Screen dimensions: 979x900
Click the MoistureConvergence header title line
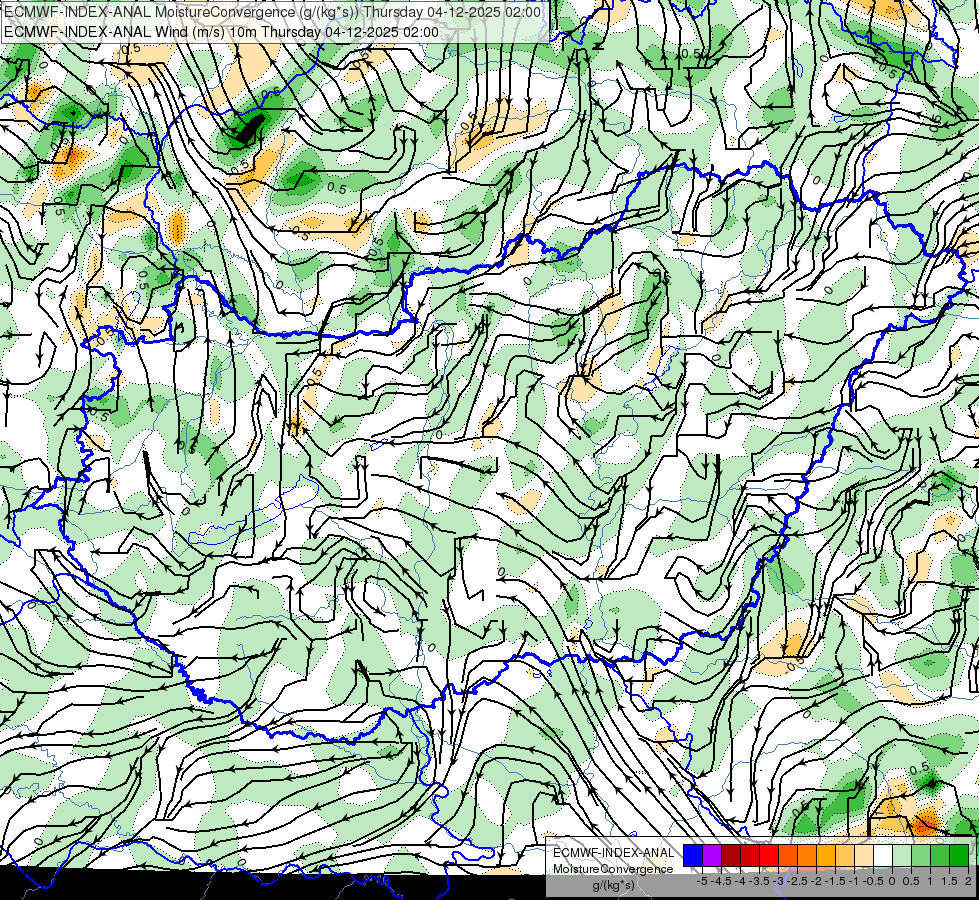(273, 12)
